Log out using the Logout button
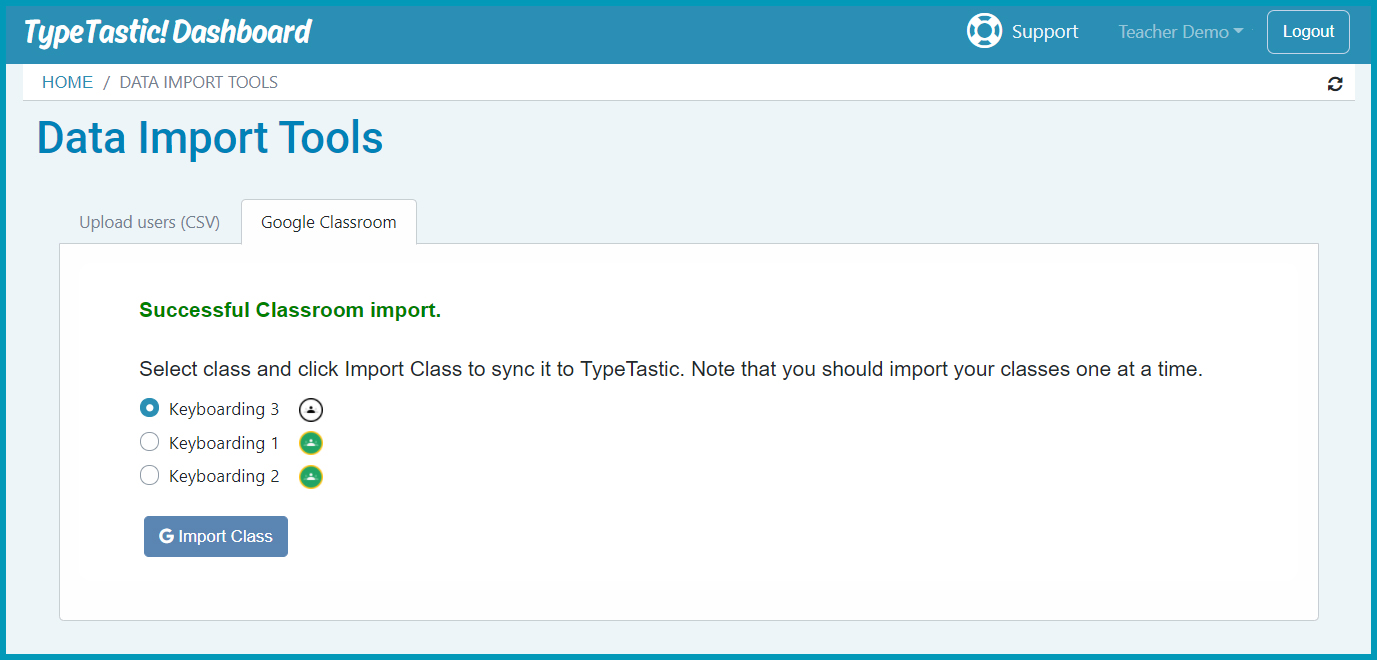This screenshot has height=660, width=1377. (1308, 32)
